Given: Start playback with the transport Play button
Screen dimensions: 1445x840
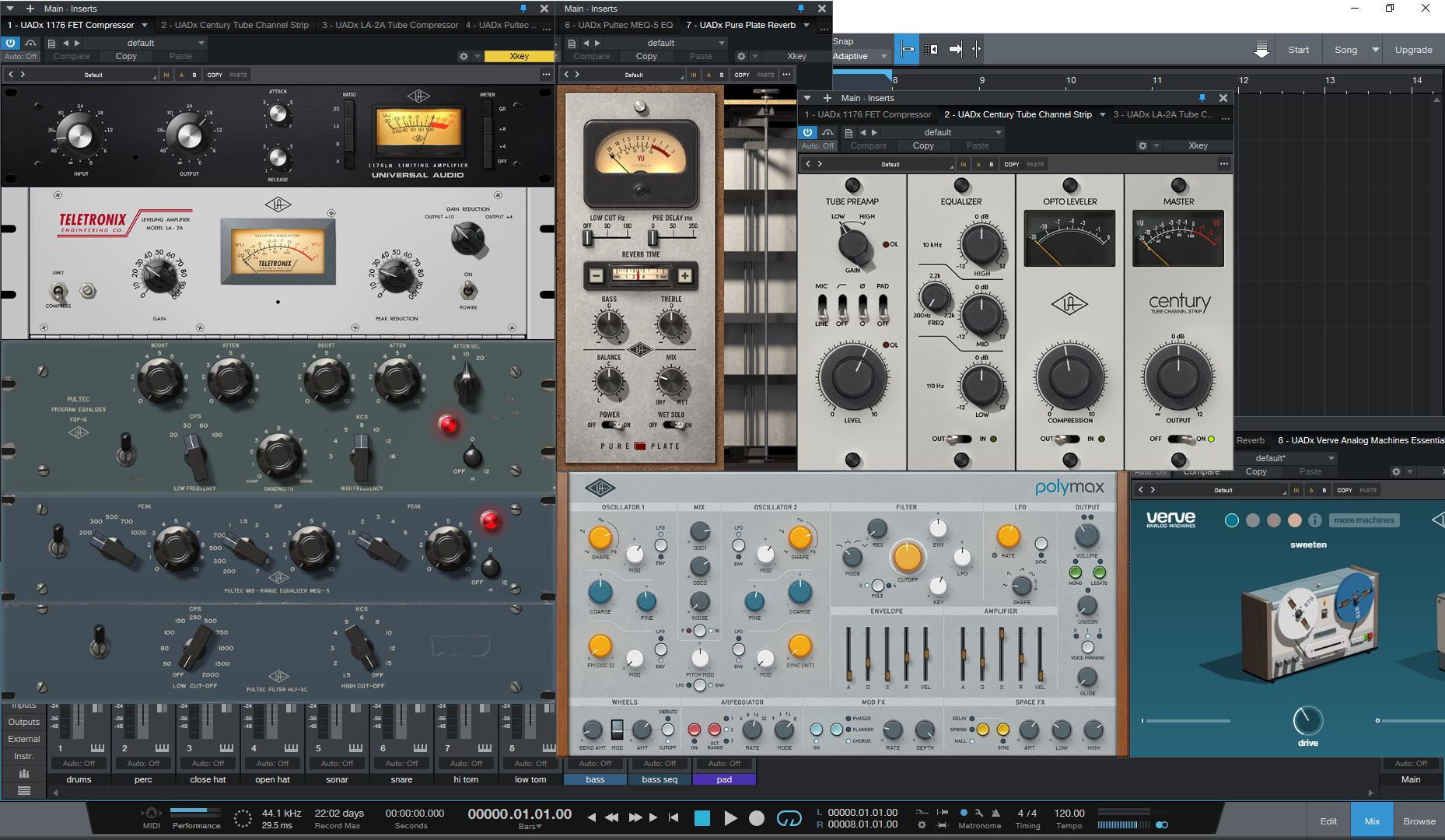Looking at the screenshot, I should (730, 817).
